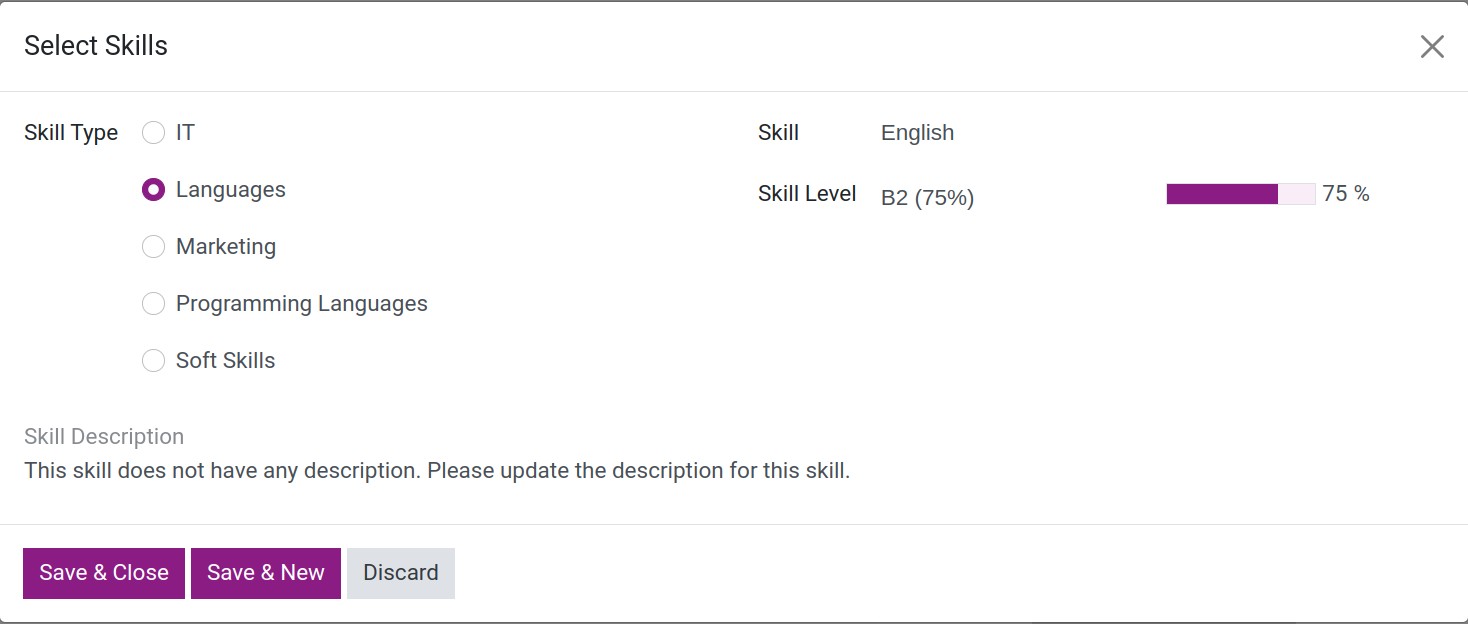The image size is (1468, 624).
Task: Click Save & New
Action: click(x=265, y=572)
